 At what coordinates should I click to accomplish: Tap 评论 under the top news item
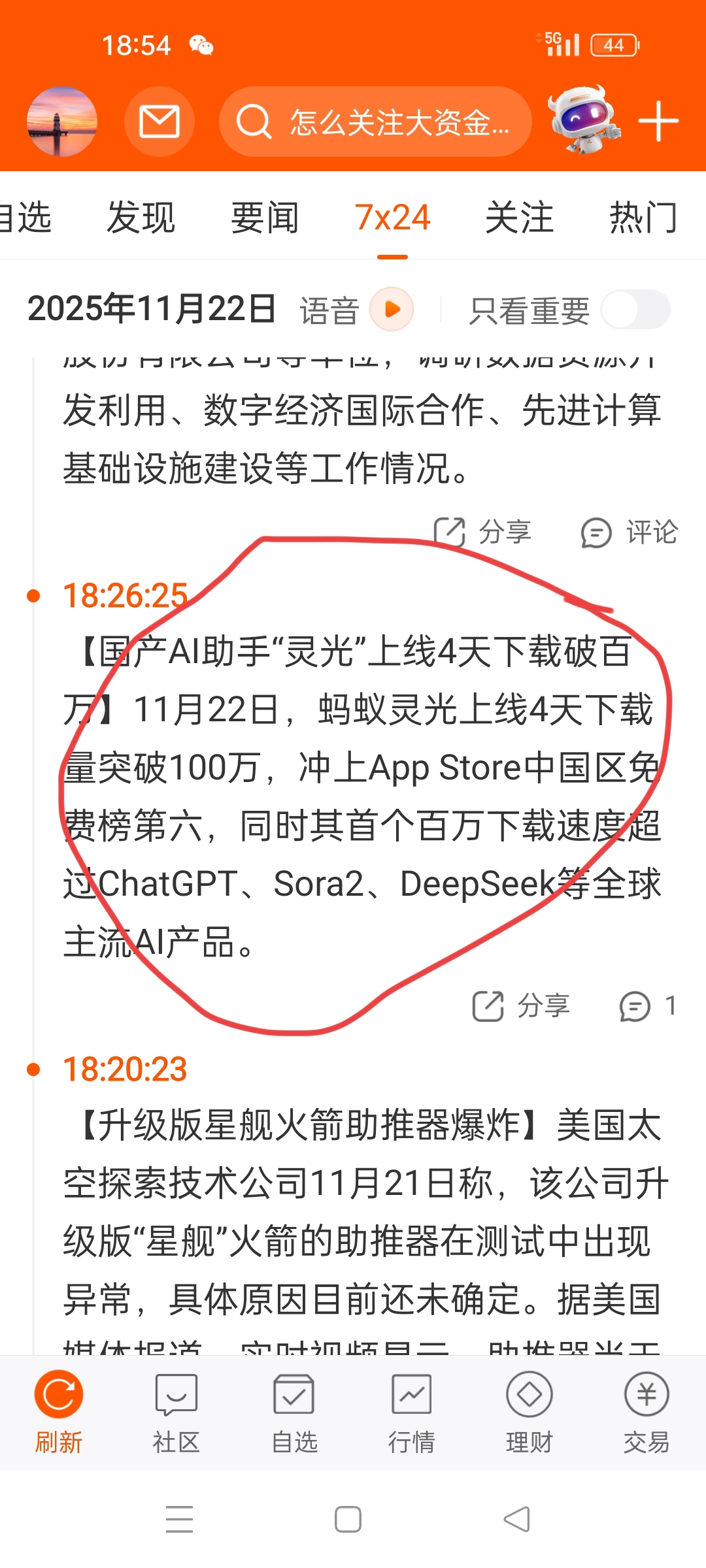coord(630,532)
